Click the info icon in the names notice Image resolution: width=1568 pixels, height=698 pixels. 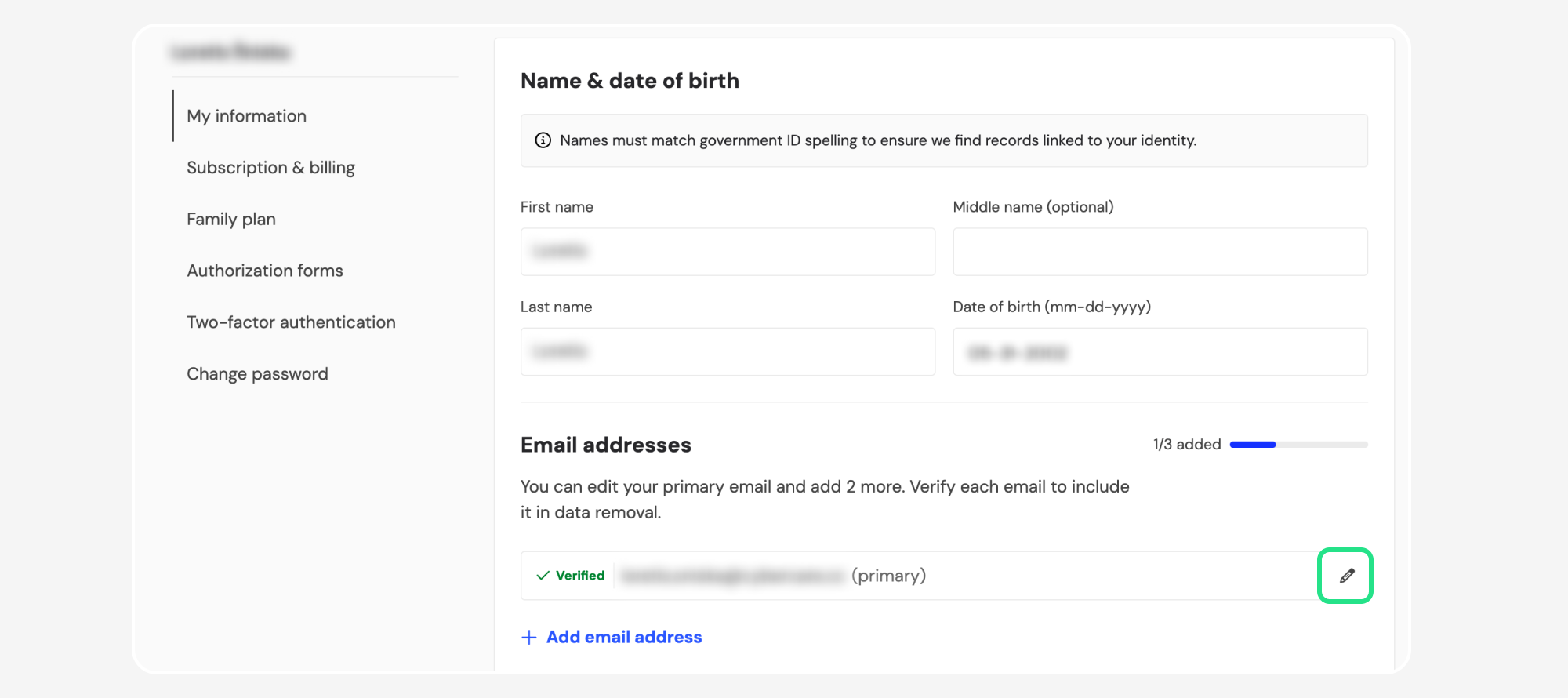click(543, 140)
